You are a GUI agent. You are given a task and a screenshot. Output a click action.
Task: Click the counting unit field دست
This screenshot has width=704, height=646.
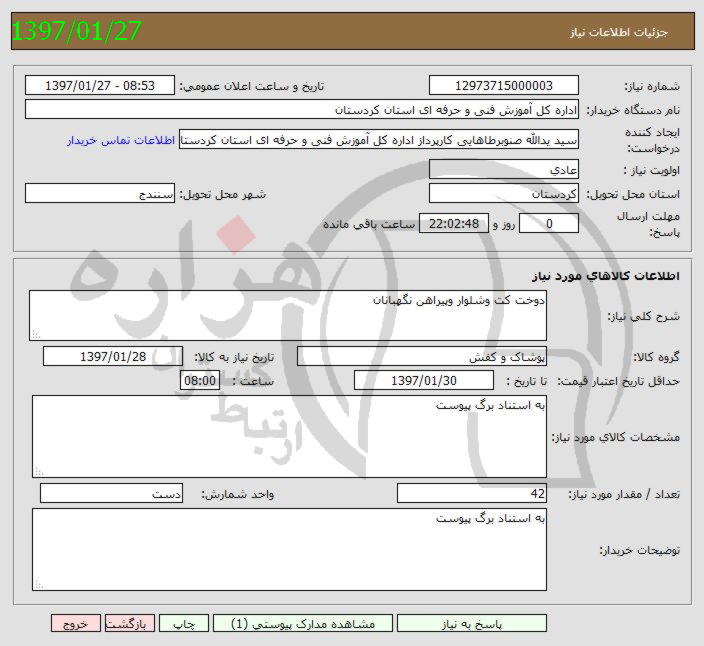(111, 493)
